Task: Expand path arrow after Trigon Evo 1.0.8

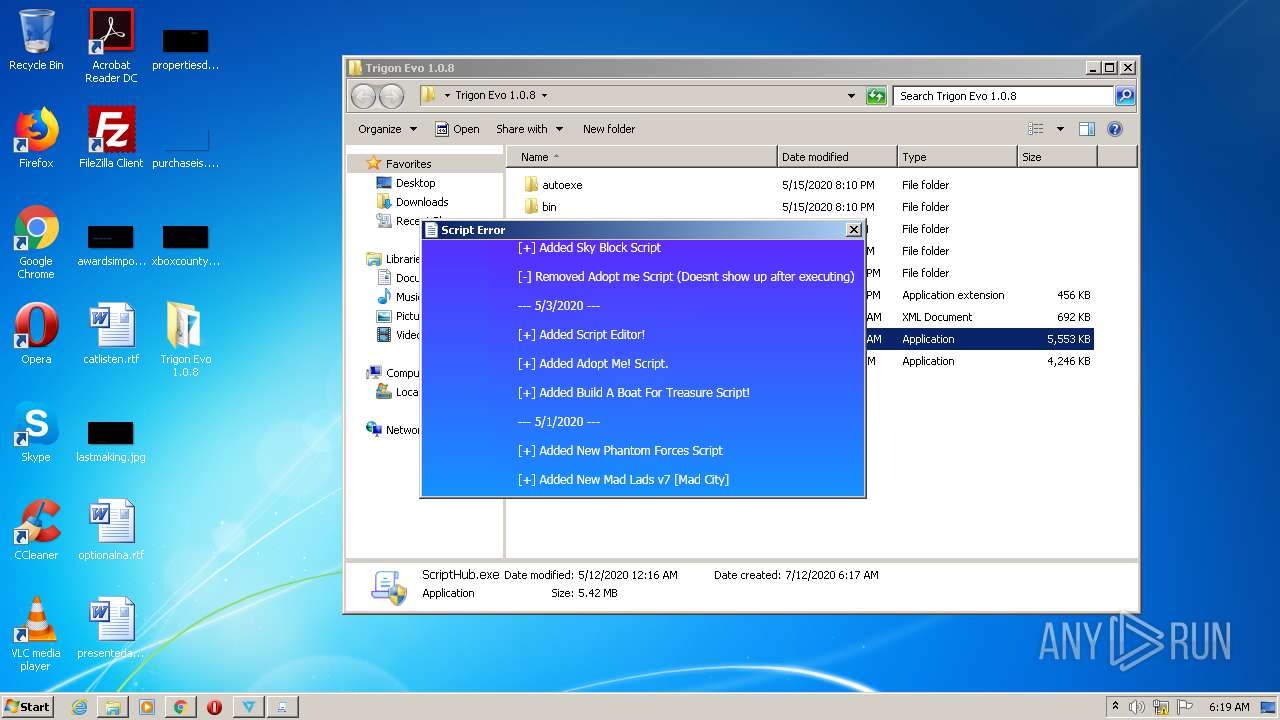Action: pyautogui.click(x=544, y=96)
